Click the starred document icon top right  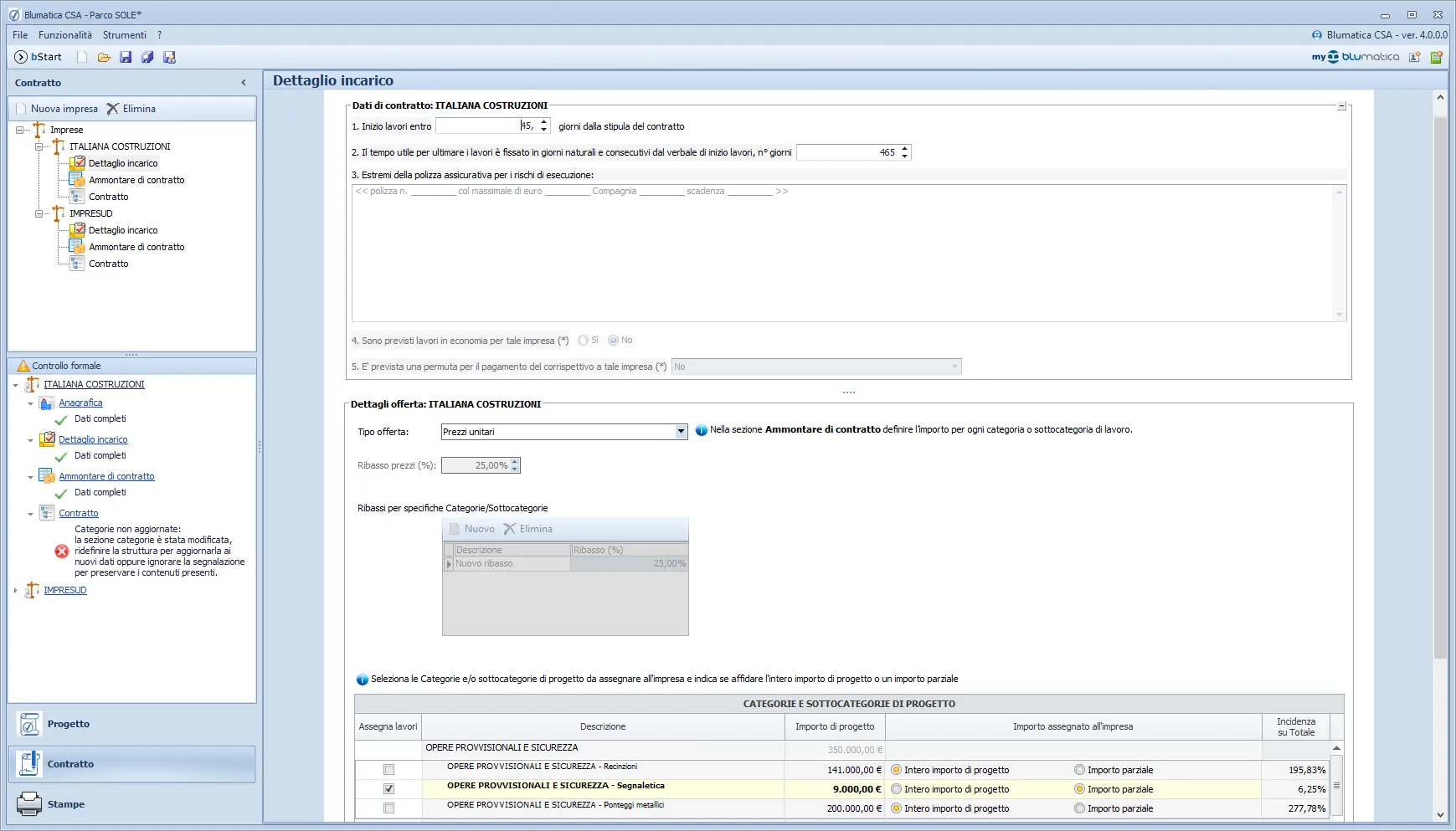point(1415,57)
